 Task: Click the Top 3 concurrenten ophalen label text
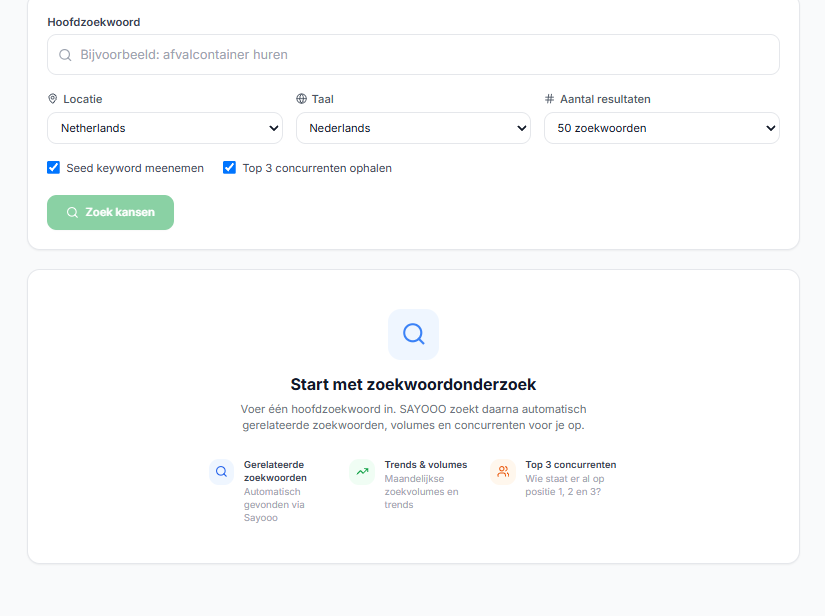point(317,168)
